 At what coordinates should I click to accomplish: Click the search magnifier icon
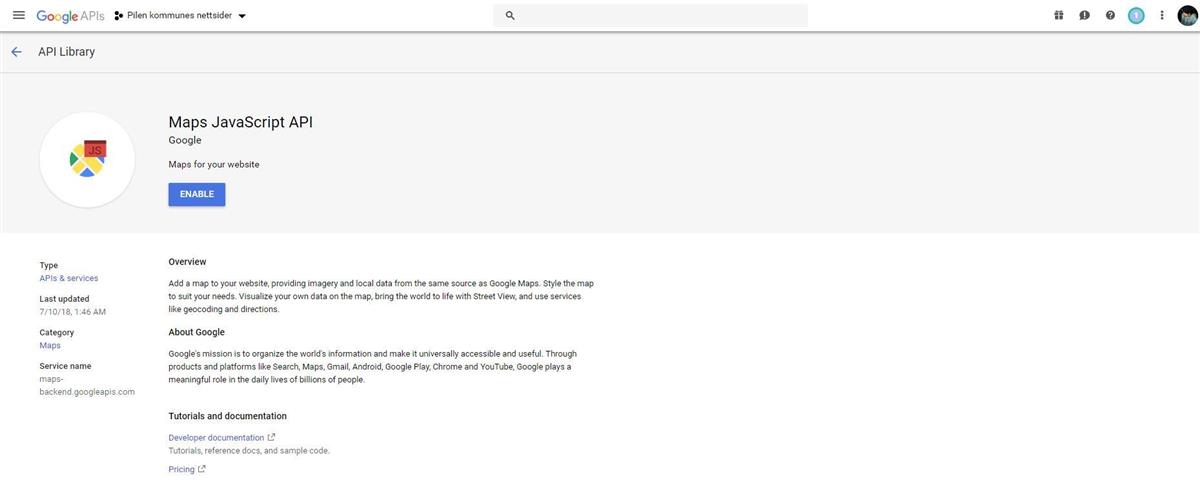click(510, 16)
